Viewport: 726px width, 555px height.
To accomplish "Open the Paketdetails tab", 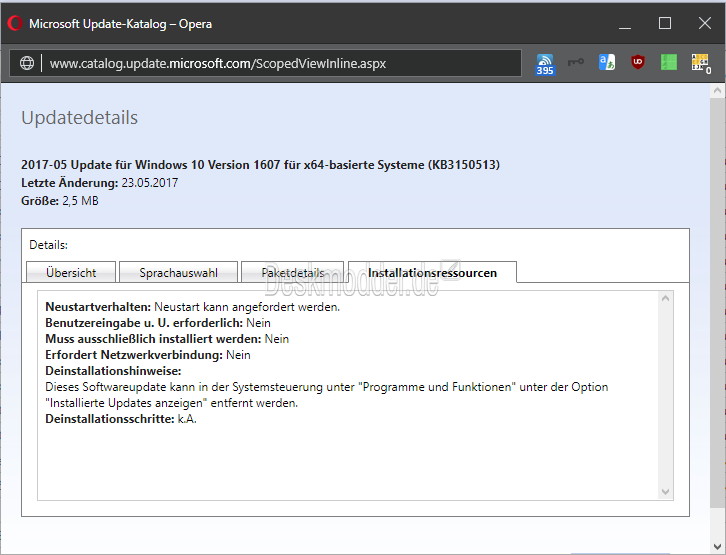I will (x=293, y=272).
